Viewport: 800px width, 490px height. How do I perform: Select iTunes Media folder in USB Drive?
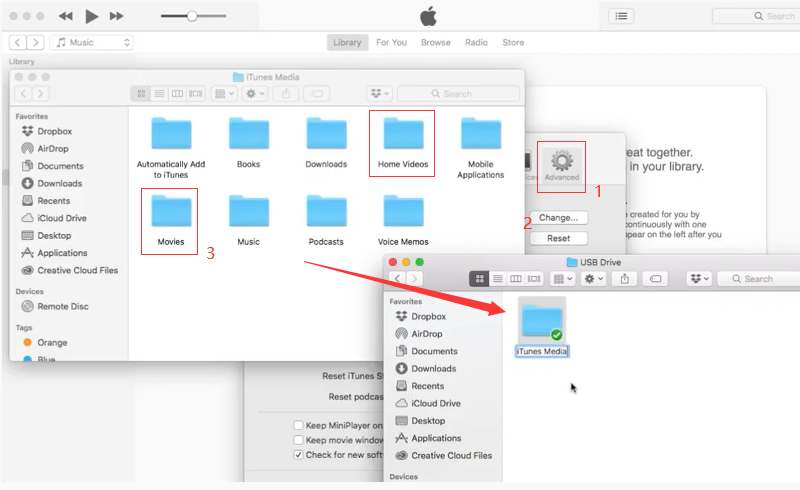(542, 327)
